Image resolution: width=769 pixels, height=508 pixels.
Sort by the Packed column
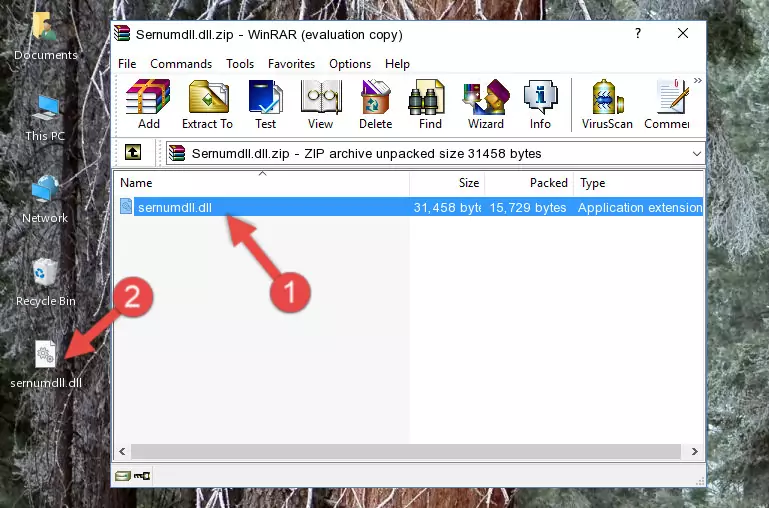[x=529, y=183]
